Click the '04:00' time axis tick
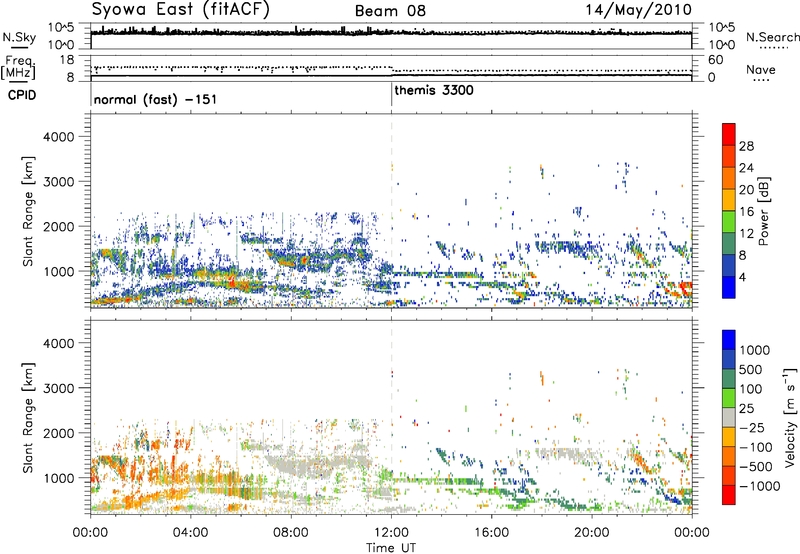This screenshot has height=554, width=800. [190, 533]
